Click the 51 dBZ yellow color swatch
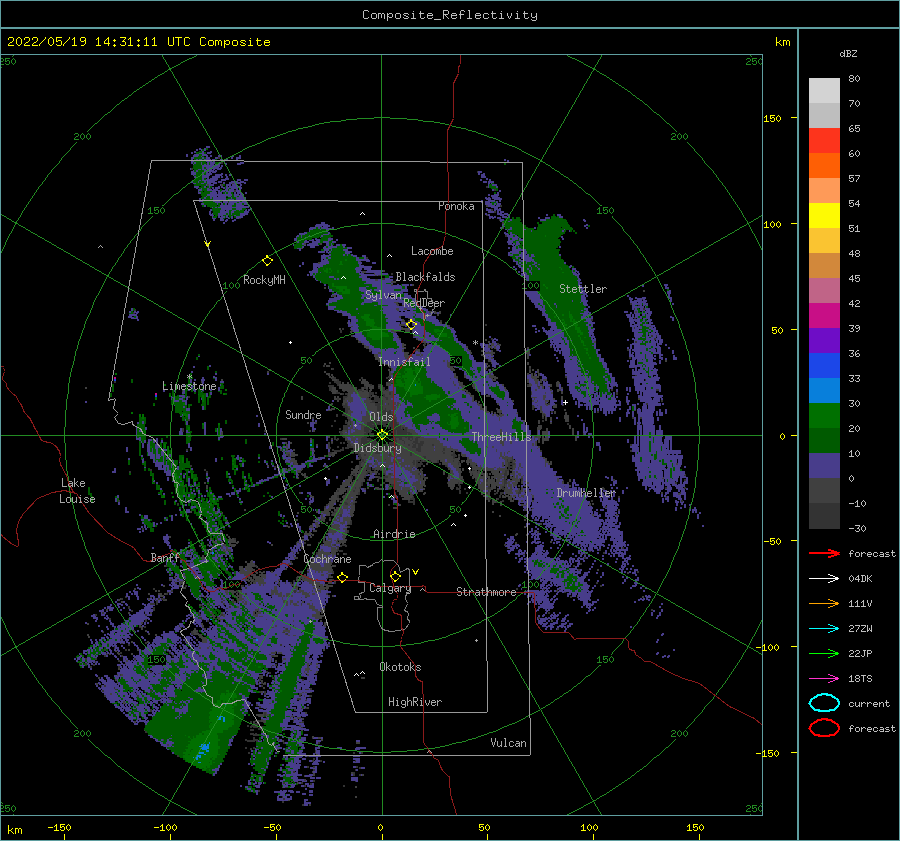Image resolution: width=900 pixels, height=841 pixels. click(824, 215)
